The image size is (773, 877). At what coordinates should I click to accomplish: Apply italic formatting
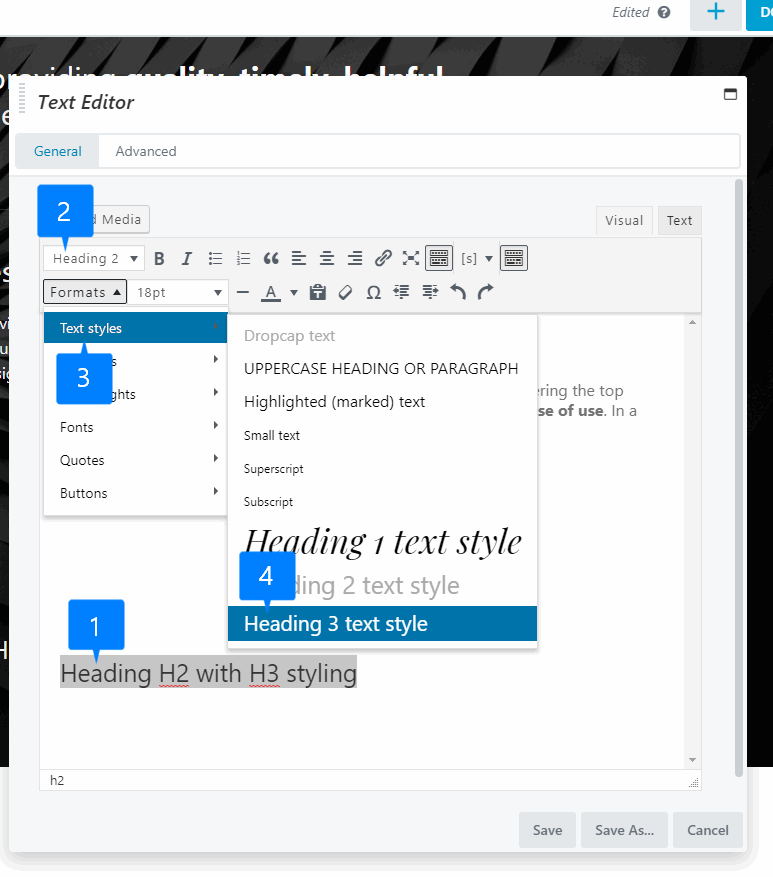[x=186, y=258]
